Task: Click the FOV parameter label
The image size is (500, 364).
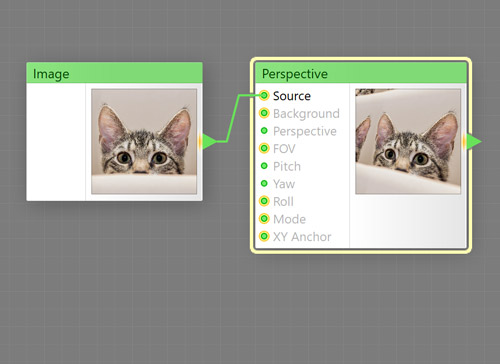Action: 284,149
